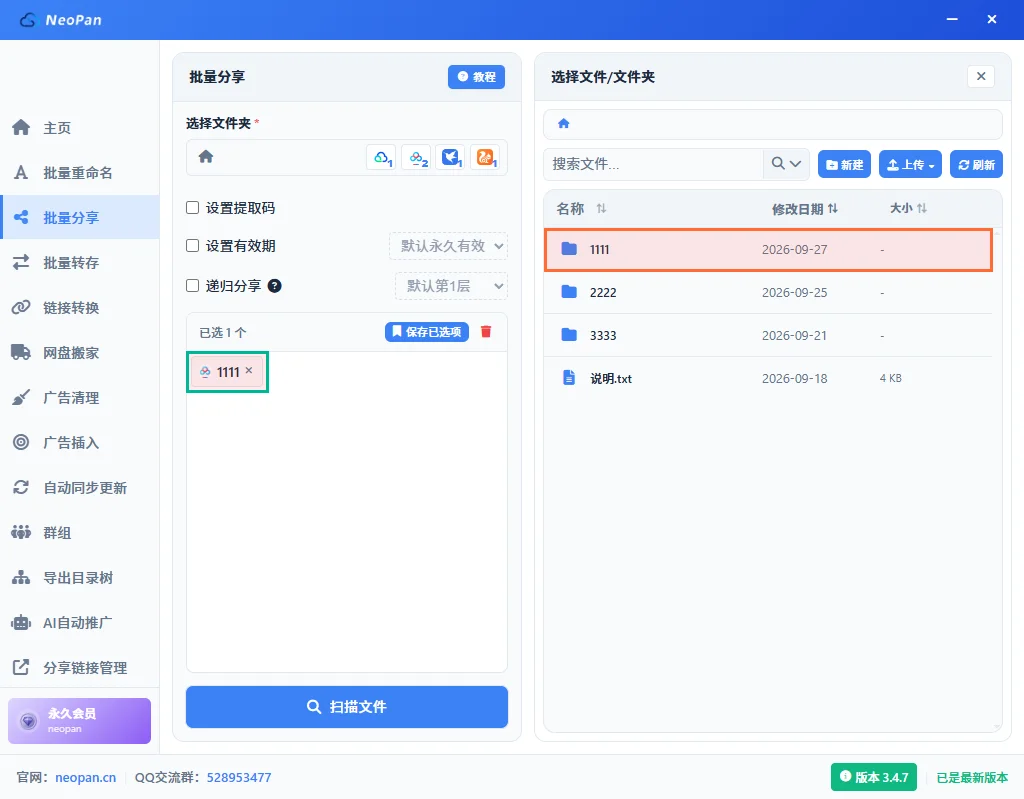Click the 已是最新版本 status text
Image resolution: width=1024 pixels, height=799 pixels.
point(972,777)
